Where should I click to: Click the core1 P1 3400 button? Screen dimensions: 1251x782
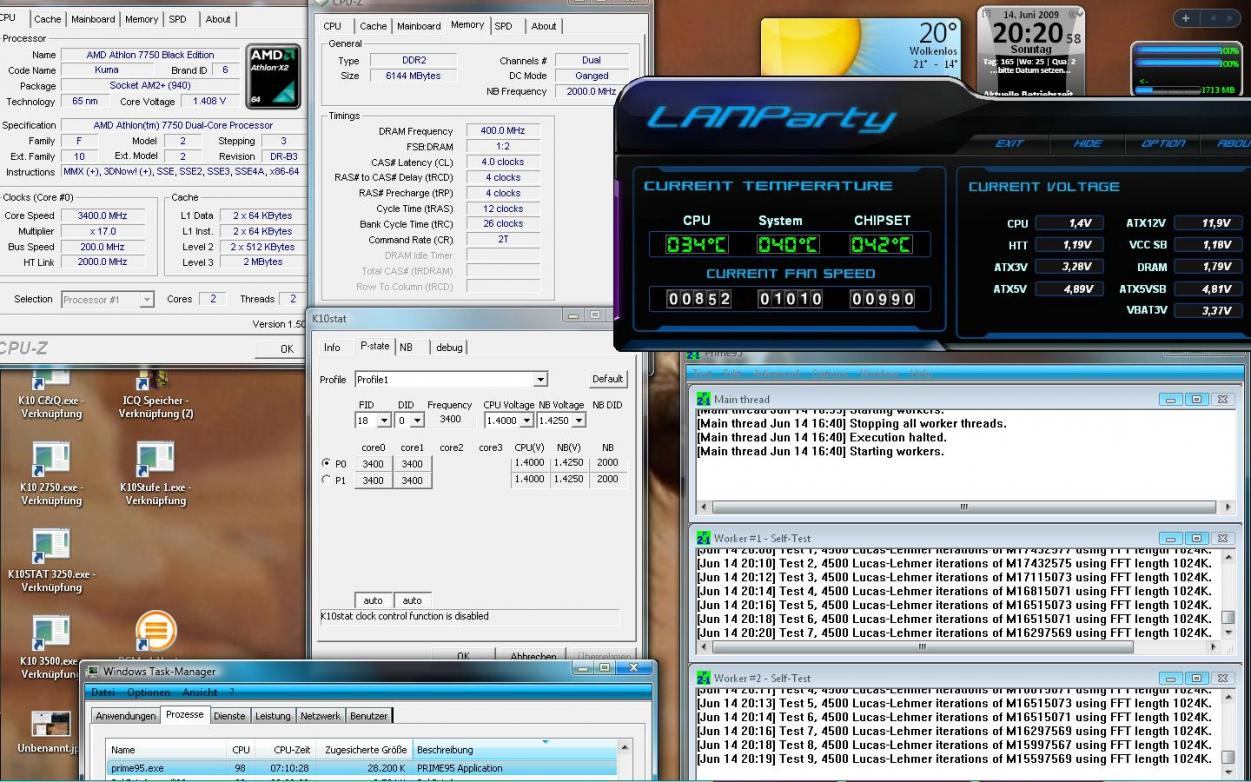pyautogui.click(x=412, y=480)
